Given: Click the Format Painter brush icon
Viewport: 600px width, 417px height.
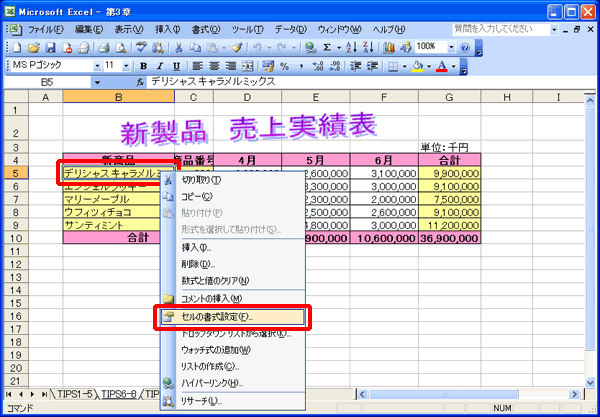Looking at the screenshot, I should point(237,47).
